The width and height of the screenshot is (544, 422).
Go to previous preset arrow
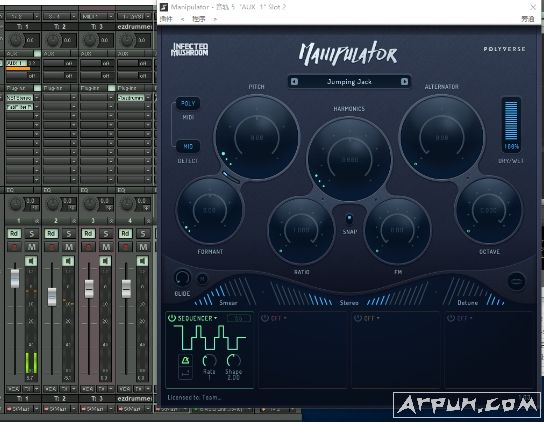click(x=294, y=82)
